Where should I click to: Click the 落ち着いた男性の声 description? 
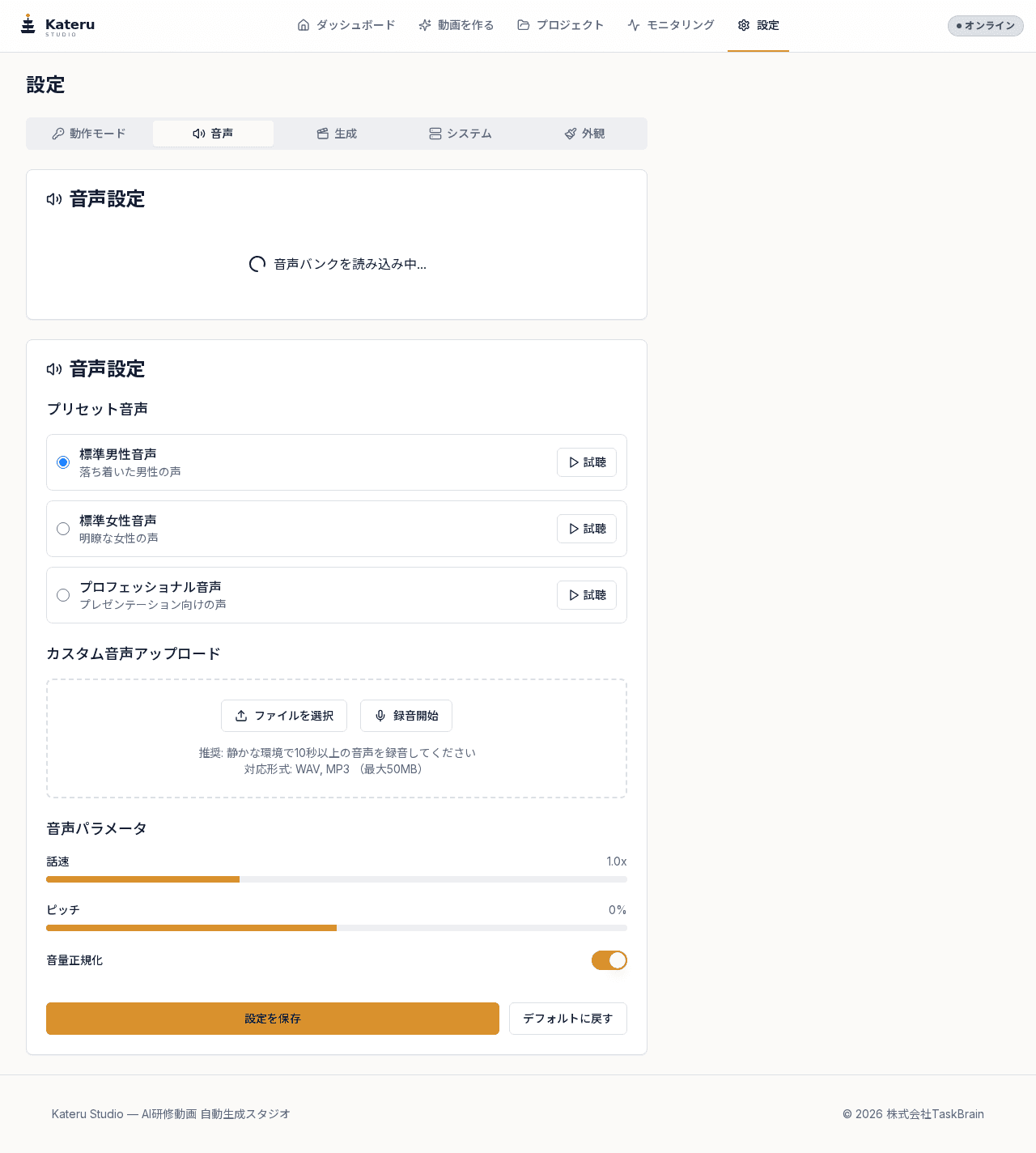(x=130, y=472)
